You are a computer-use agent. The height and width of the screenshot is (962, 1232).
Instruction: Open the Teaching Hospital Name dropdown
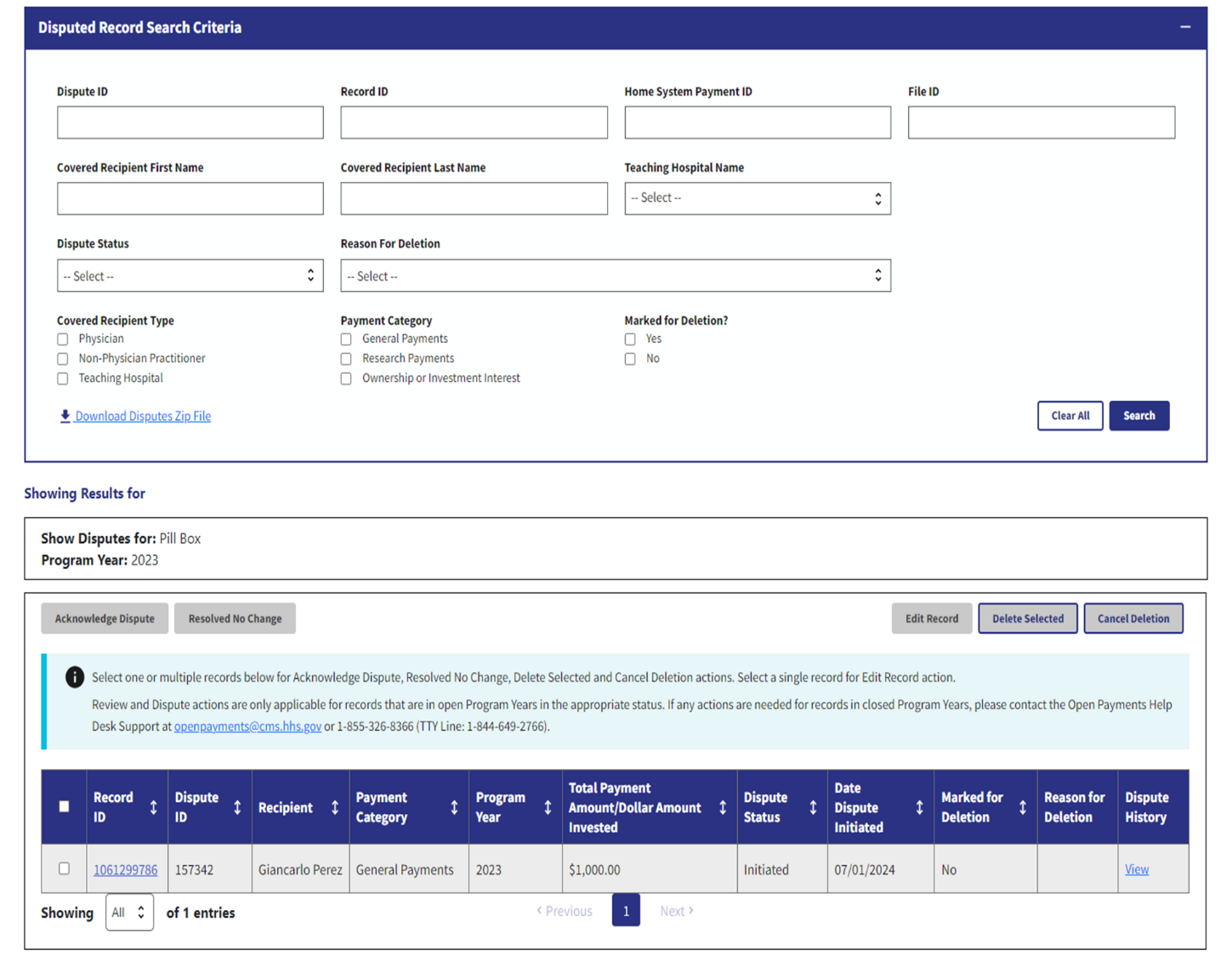point(757,198)
